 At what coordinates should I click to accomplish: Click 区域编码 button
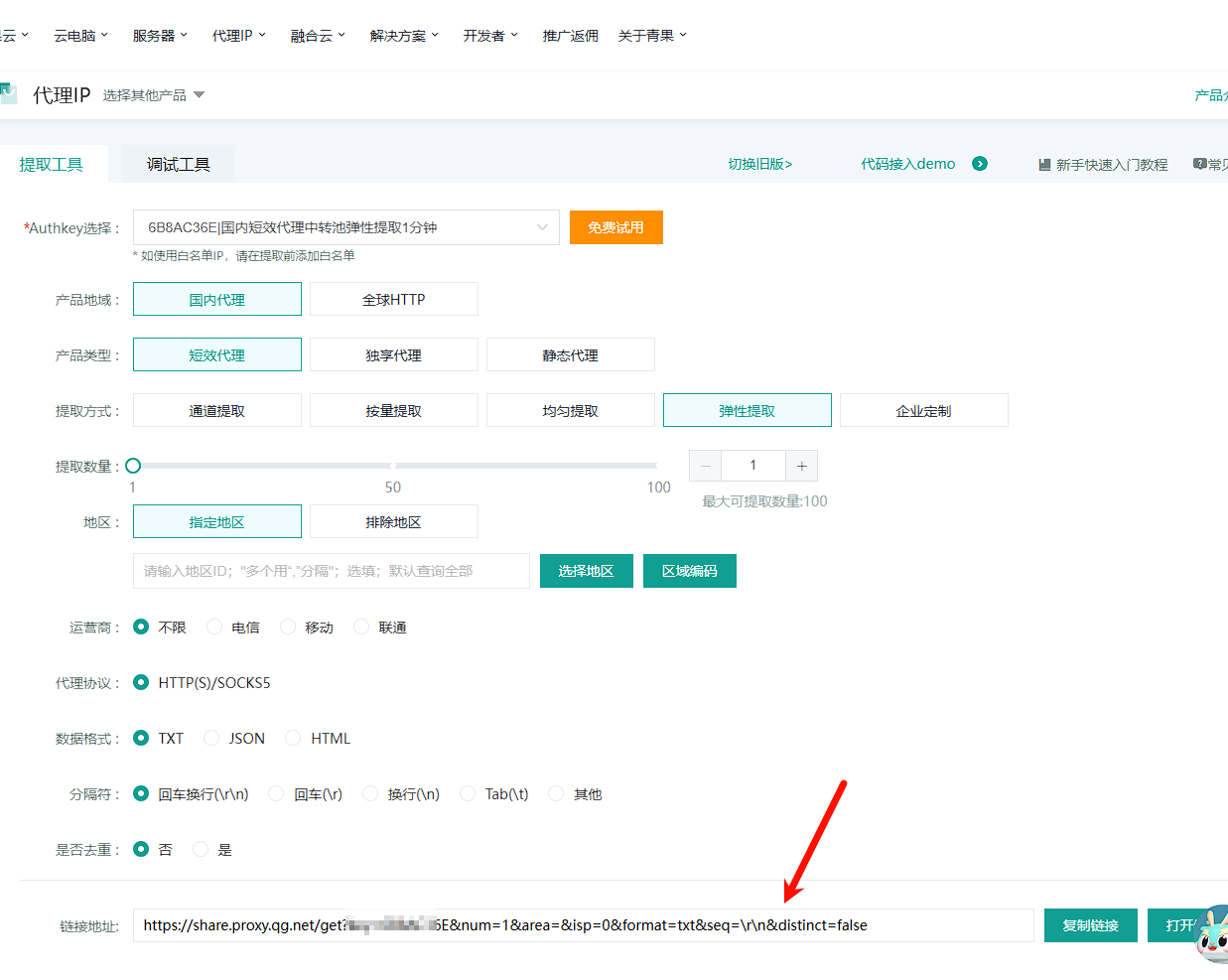(690, 571)
